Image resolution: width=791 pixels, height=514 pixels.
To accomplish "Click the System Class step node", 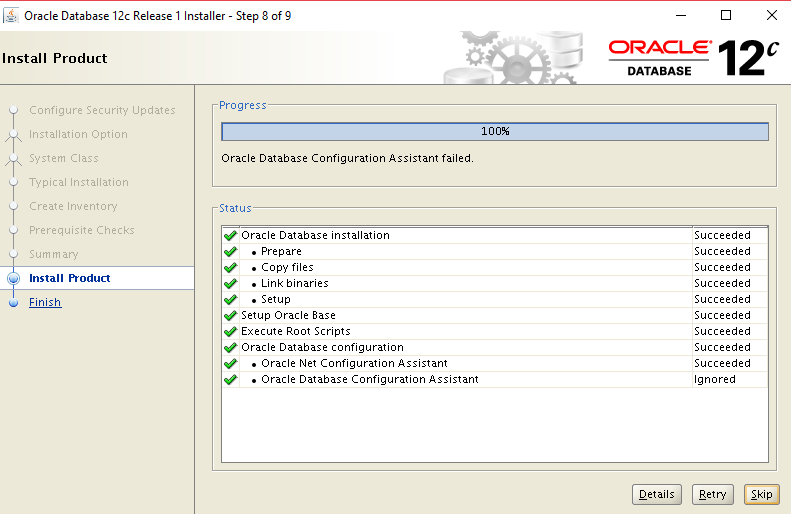I will [x=14, y=159].
